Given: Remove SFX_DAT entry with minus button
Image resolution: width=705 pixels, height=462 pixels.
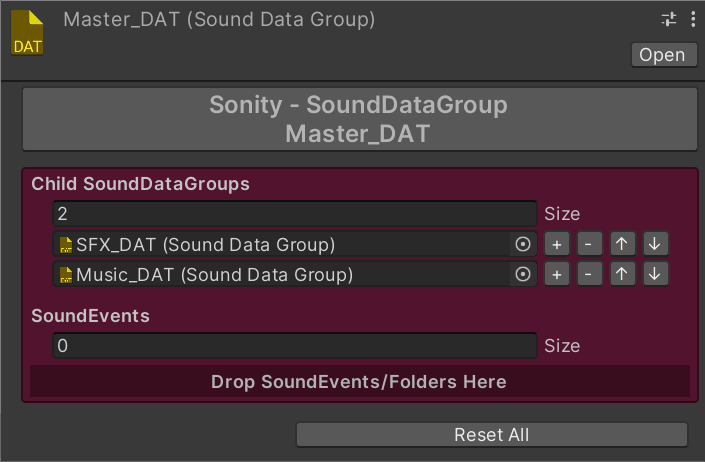Looking at the screenshot, I should (x=590, y=244).
